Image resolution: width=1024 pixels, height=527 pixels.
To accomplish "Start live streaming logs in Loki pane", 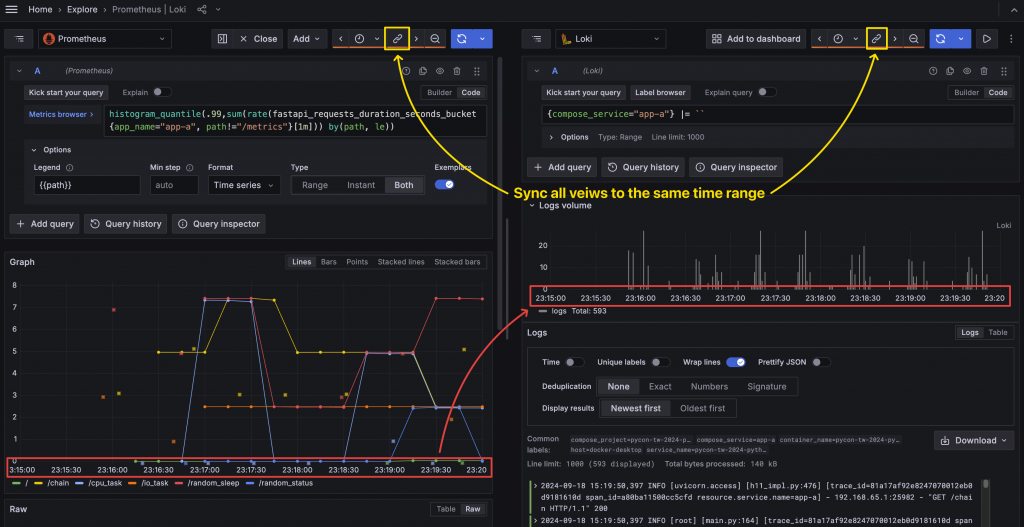I will coord(987,39).
